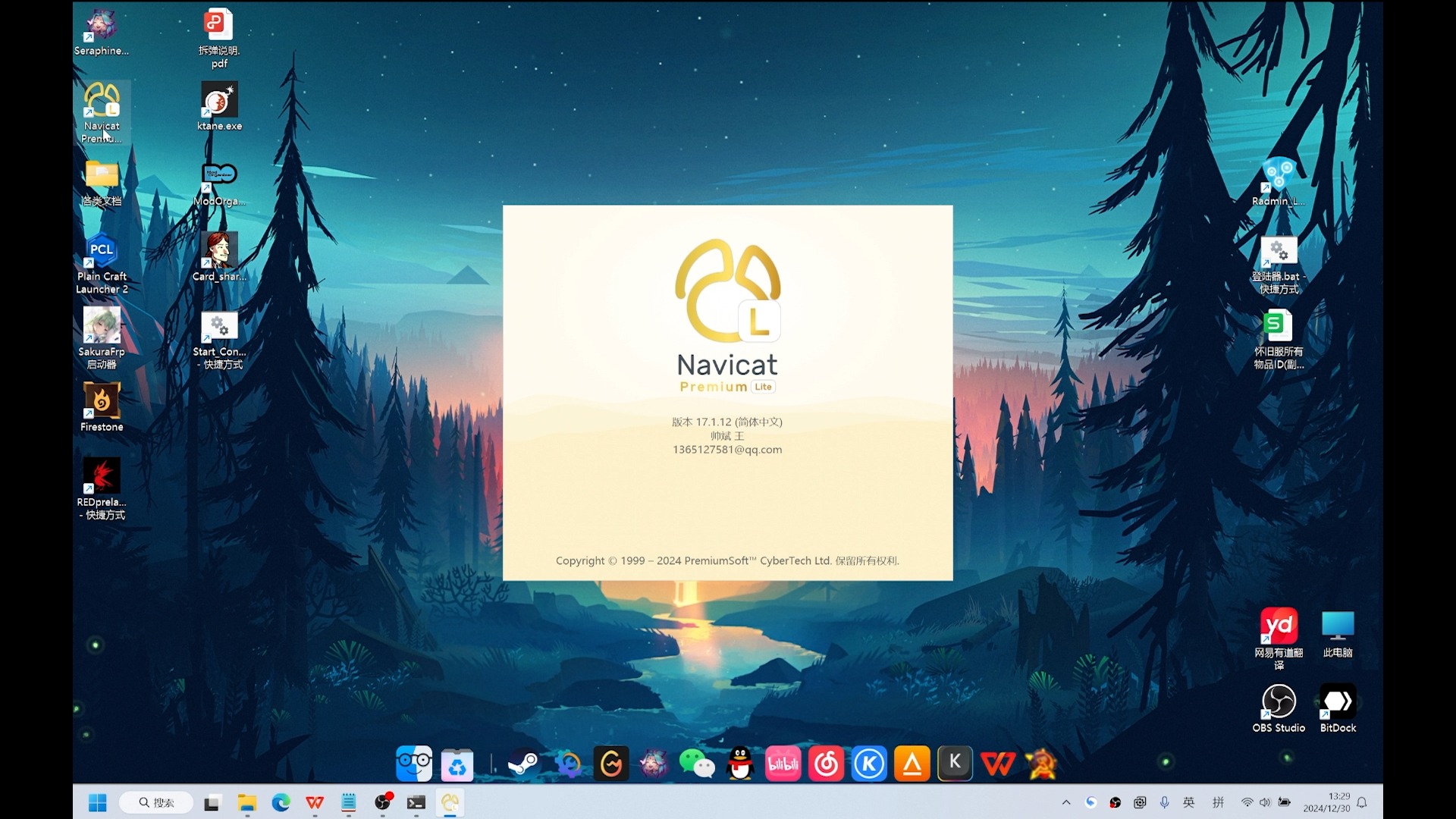Launch WeChat from the dock
The width and height of the screenshot is (1456, 819).
click(697, 764)
